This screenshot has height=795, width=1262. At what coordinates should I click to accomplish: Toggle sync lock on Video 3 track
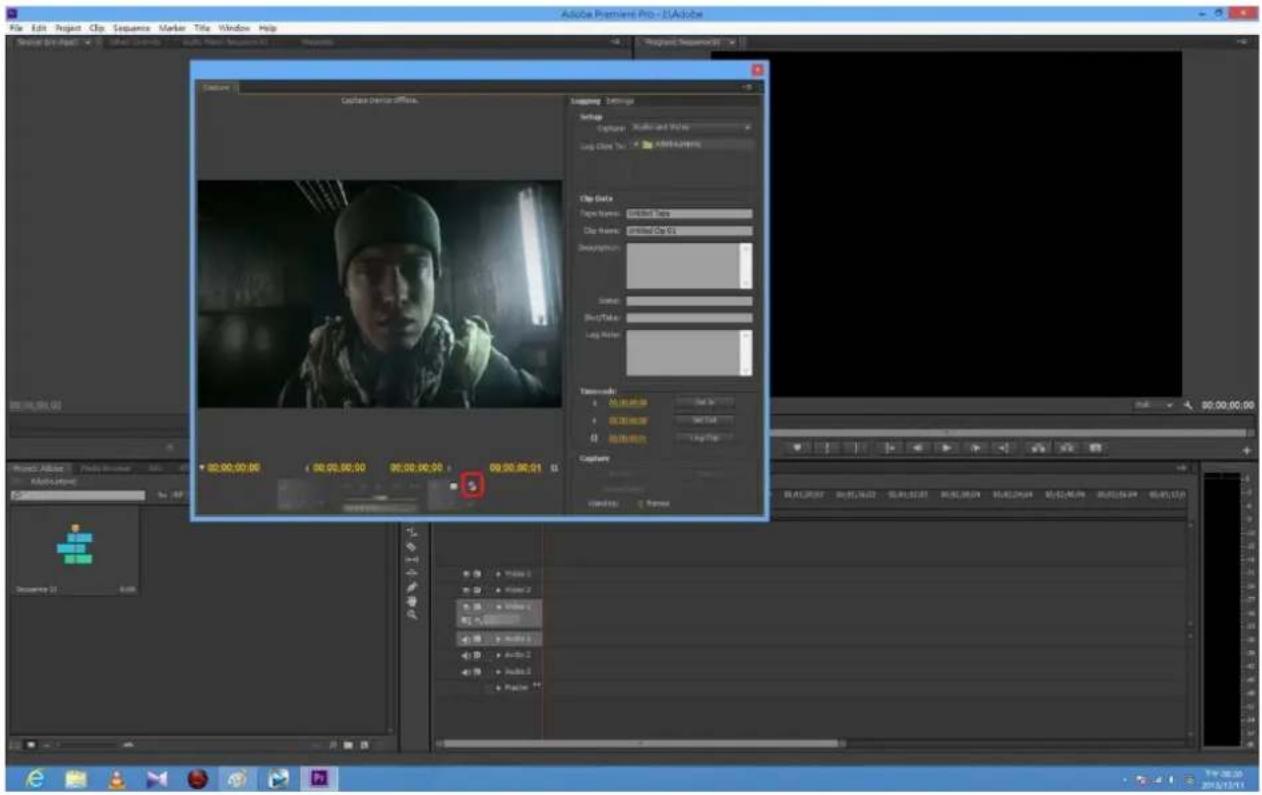(477, 574)
